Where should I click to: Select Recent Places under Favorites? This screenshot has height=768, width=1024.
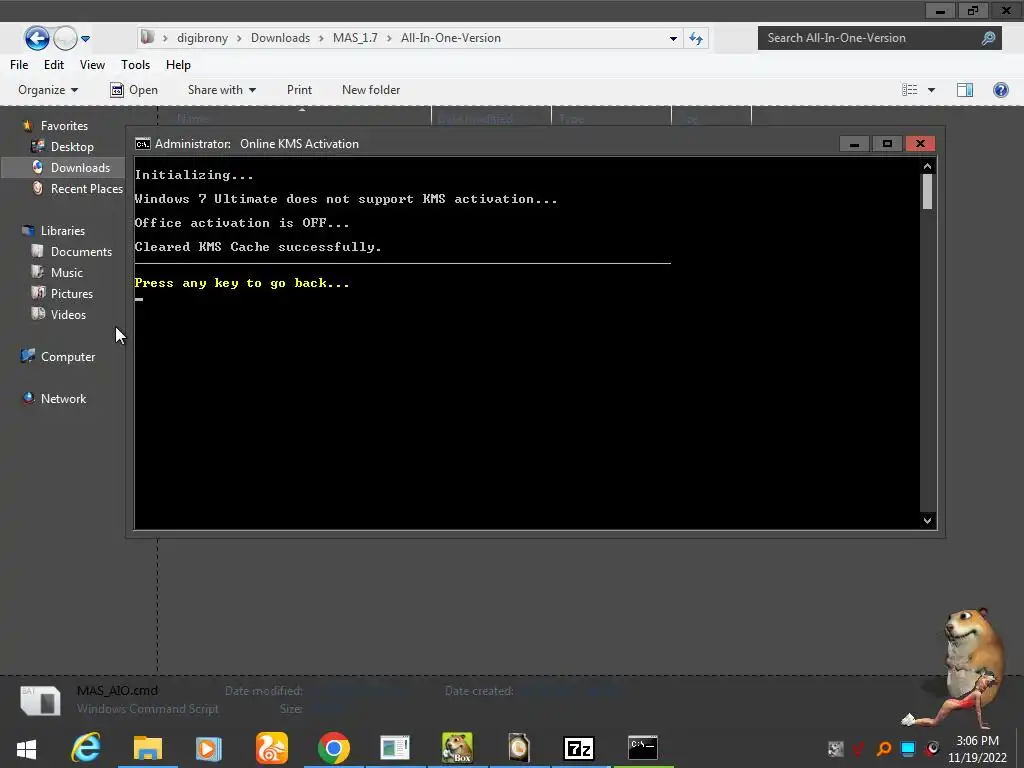[87, 189]
